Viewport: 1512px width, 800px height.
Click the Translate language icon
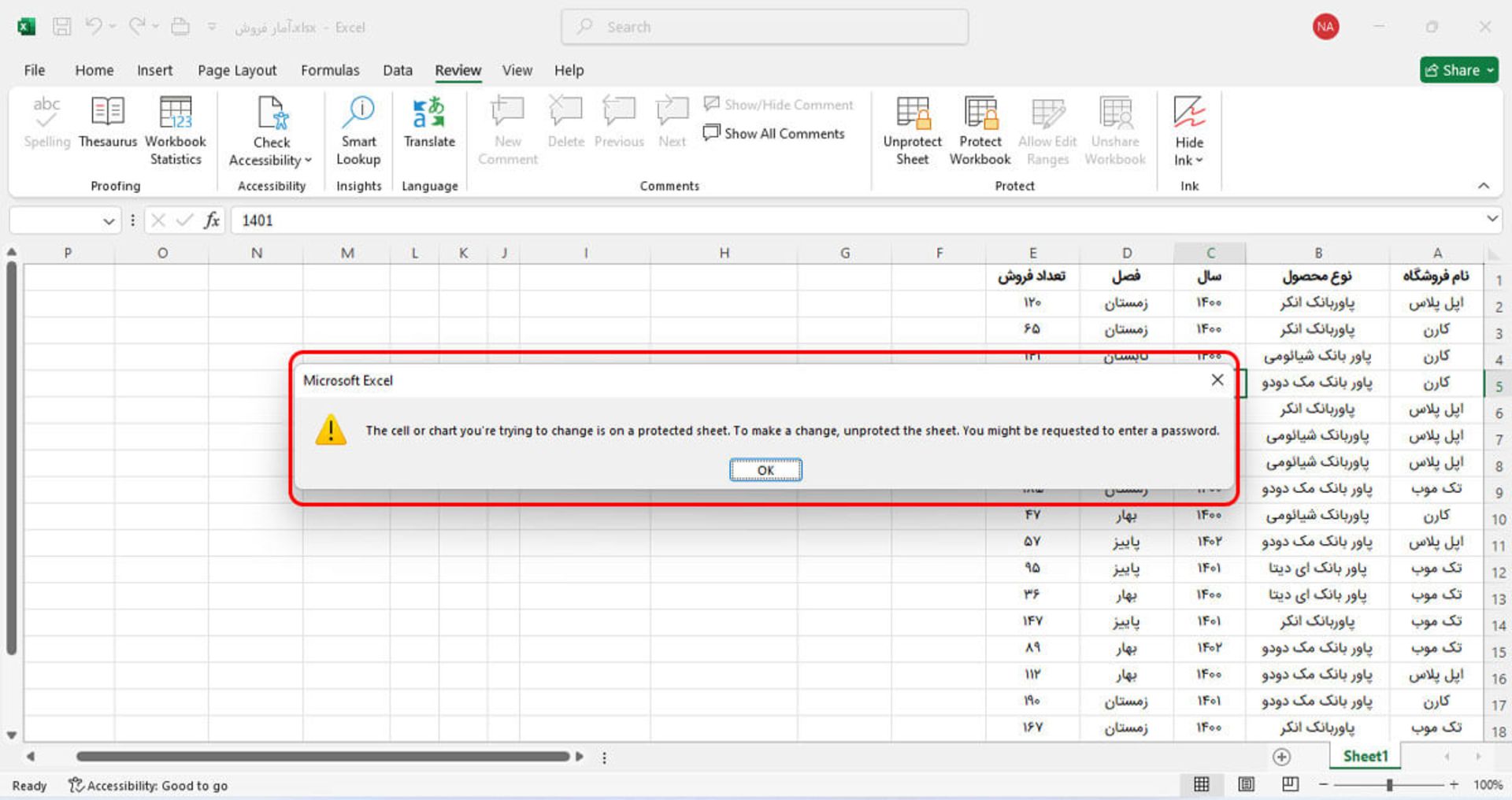coord(429,114)
